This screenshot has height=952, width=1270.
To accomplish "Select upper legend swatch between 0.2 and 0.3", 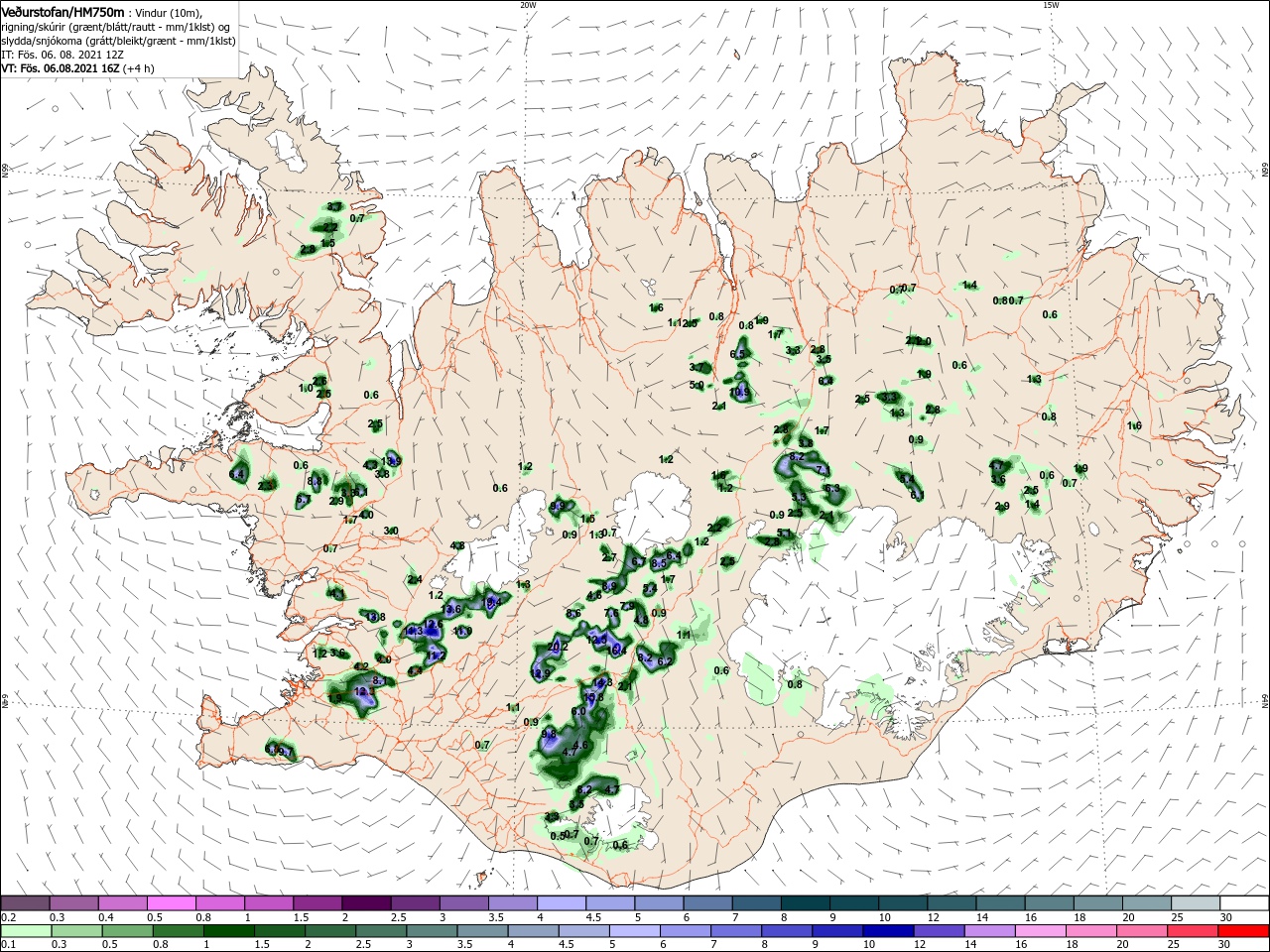I will (x=26, y=902).
